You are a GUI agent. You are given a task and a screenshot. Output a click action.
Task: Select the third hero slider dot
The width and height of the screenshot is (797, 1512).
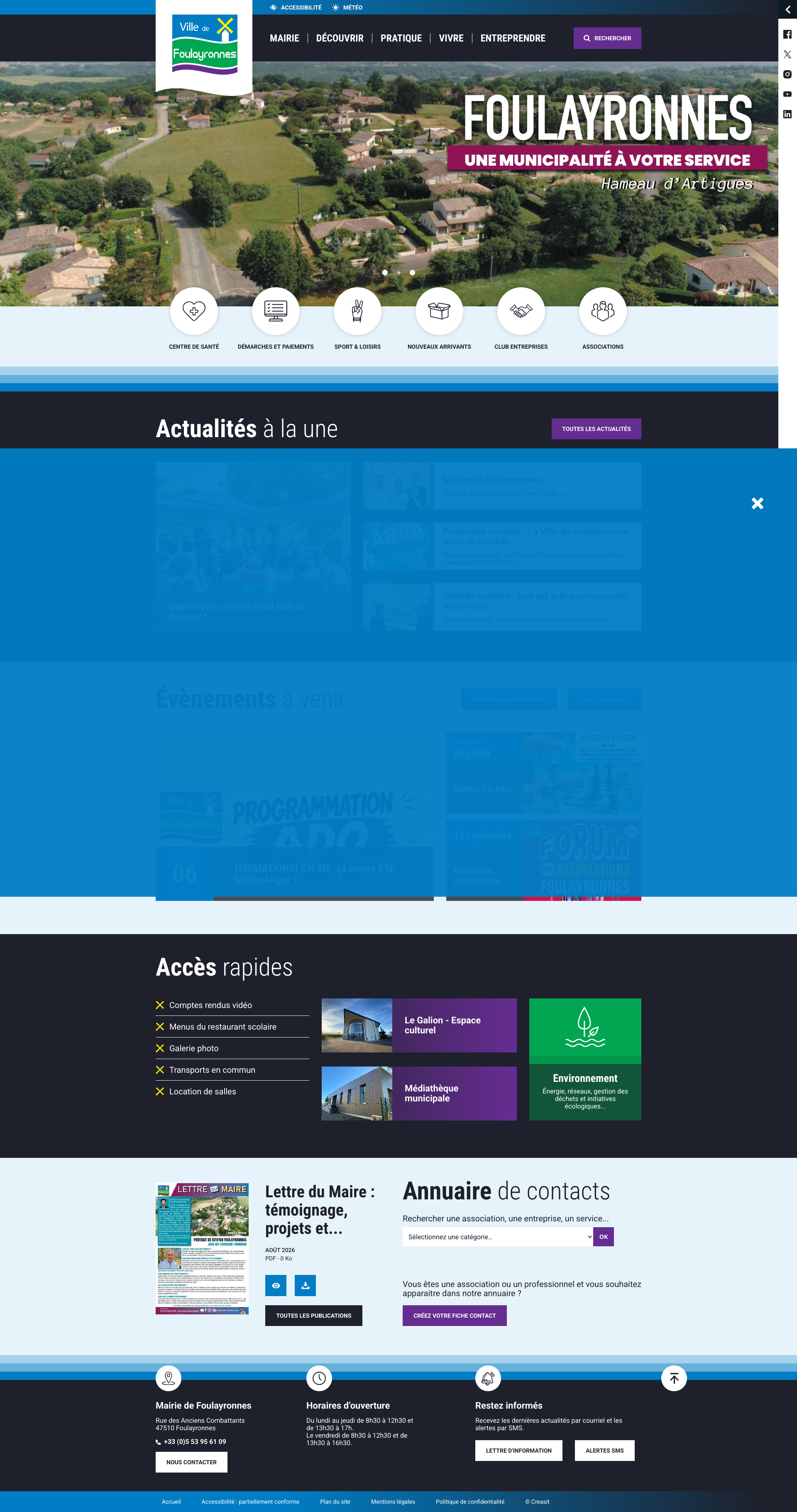coord(413,272)
